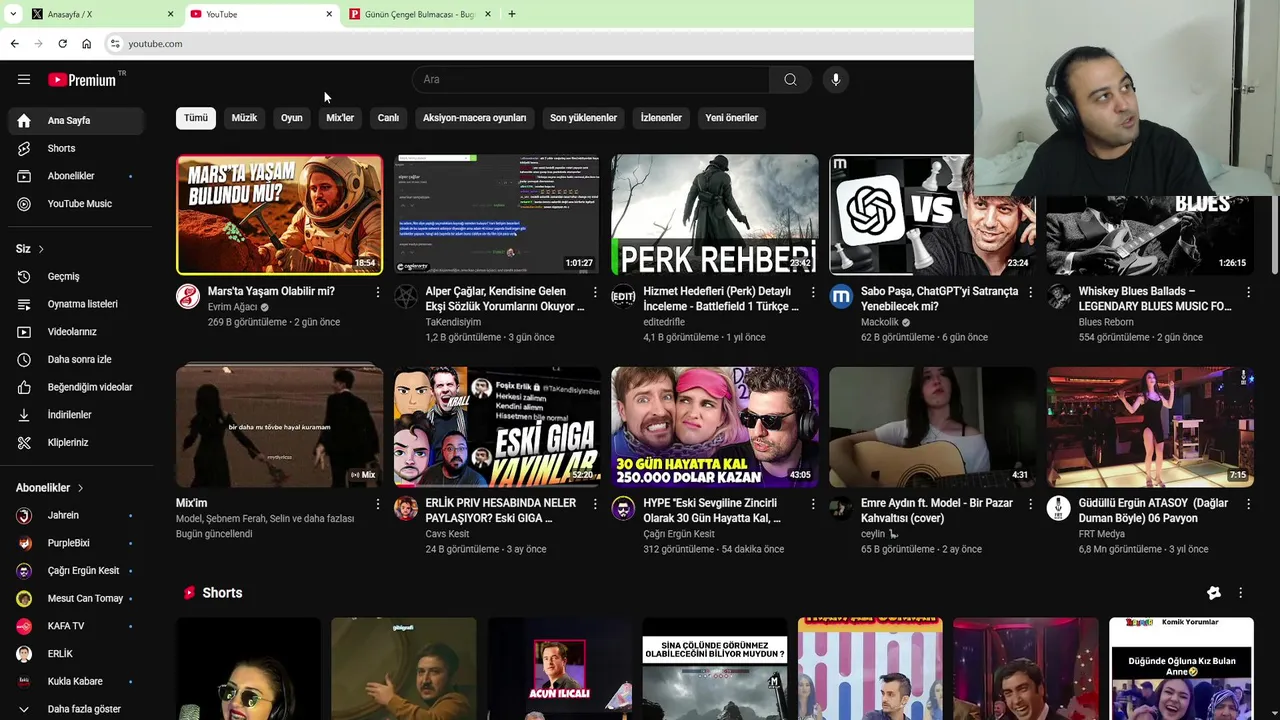Select the Canlı filter chip
Viewport: 1280px width, 720px height.
click(x=388, y=118)
